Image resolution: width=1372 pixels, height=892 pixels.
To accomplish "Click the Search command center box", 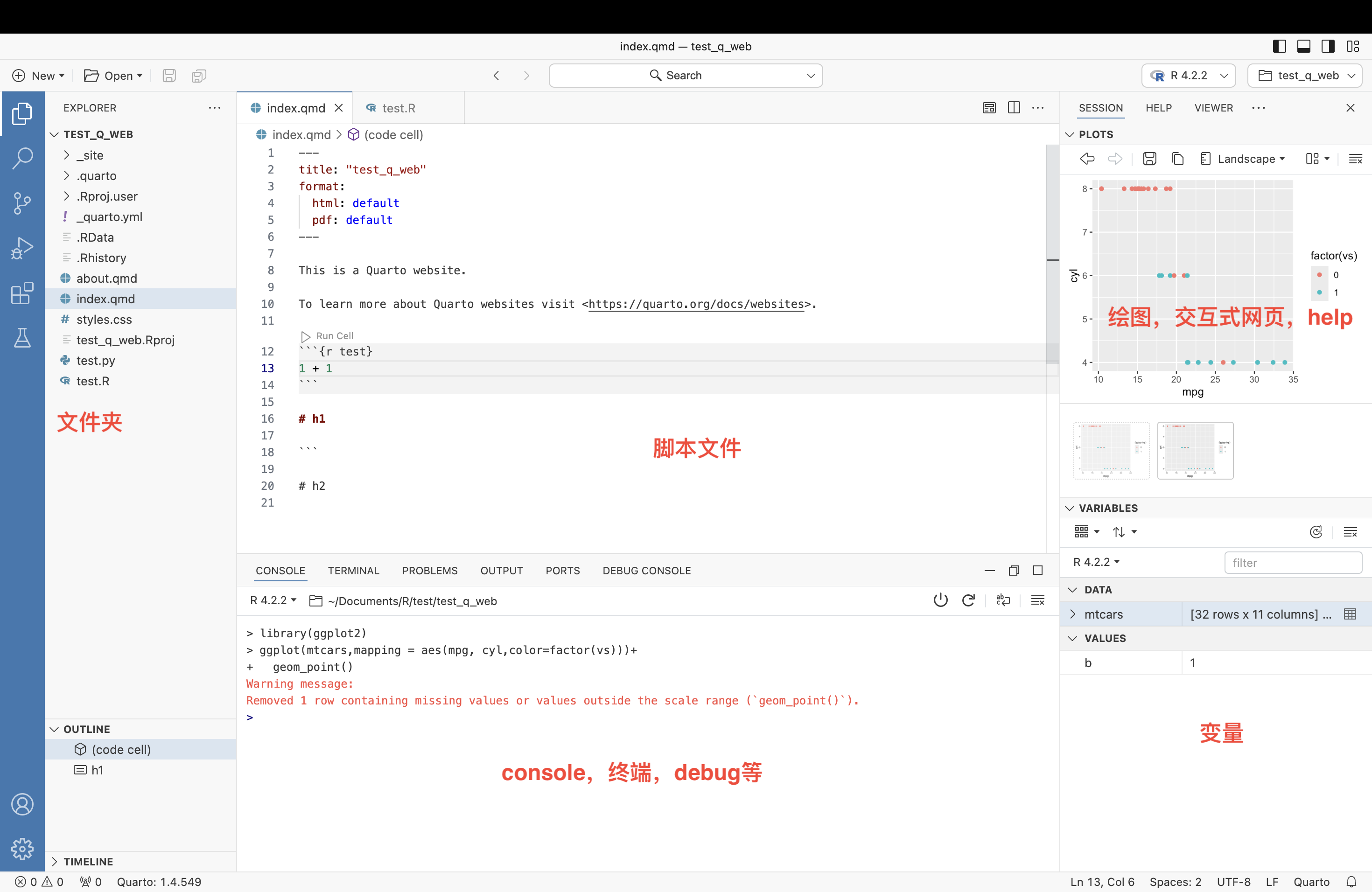I will pyautogui.click(x=686, y=76).
